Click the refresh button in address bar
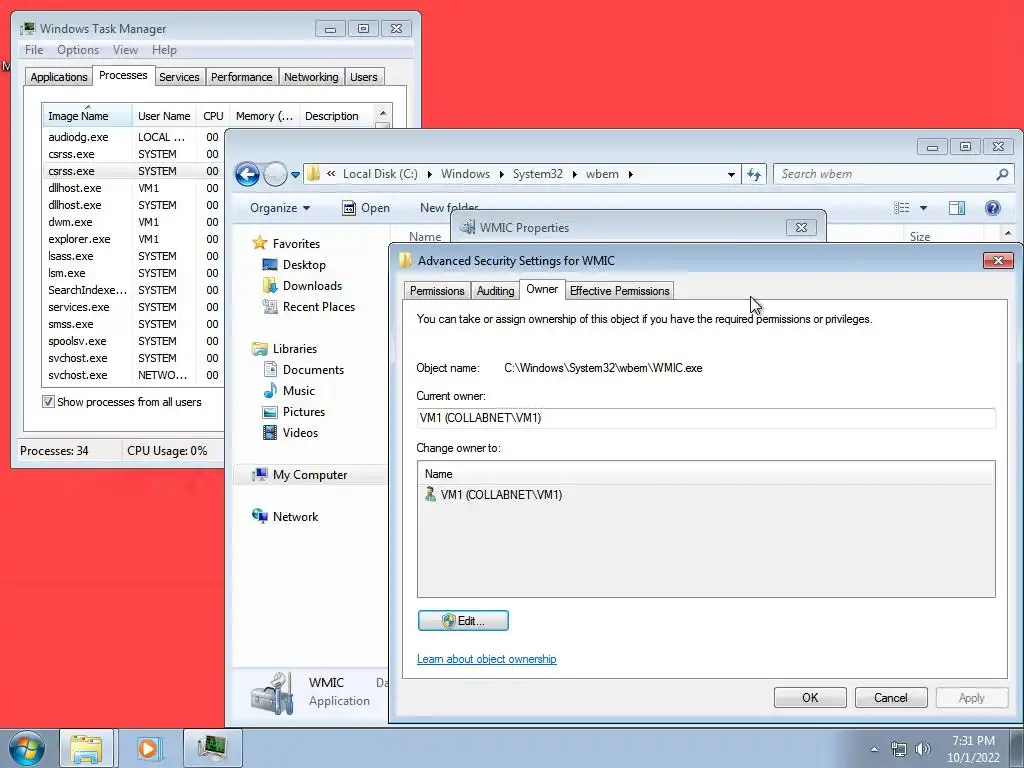 click(754, 174)
